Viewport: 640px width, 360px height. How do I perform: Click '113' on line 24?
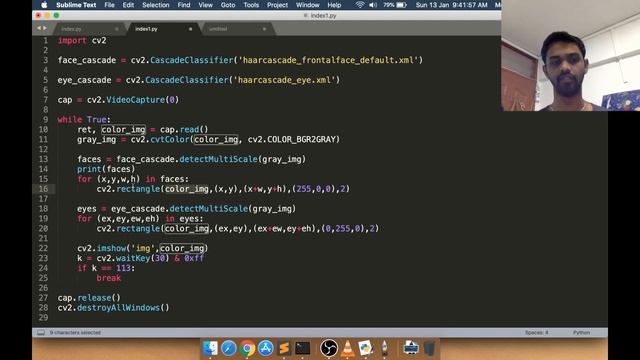coord(123,268)
